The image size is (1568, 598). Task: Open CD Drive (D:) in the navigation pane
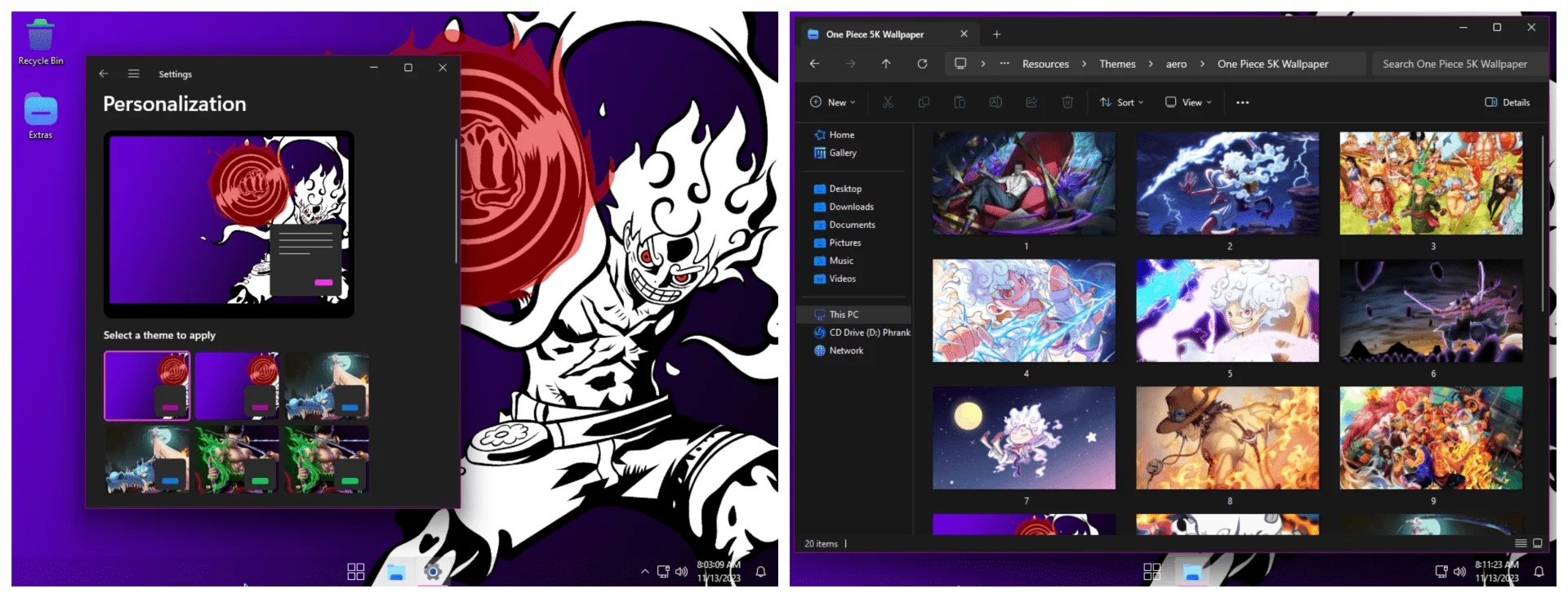[862, 332]
